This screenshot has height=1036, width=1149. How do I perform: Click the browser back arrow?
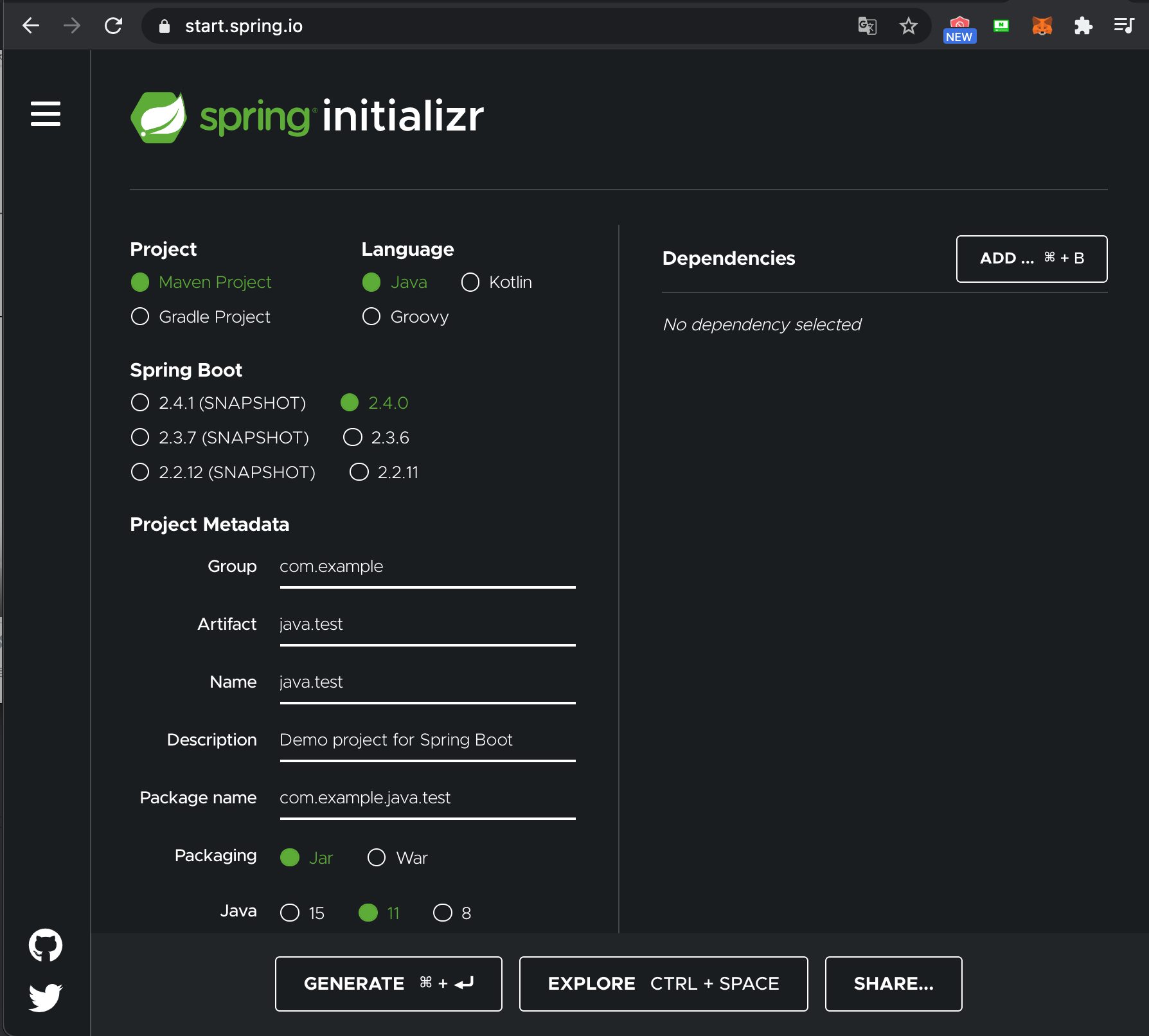(x=31, y=26)
